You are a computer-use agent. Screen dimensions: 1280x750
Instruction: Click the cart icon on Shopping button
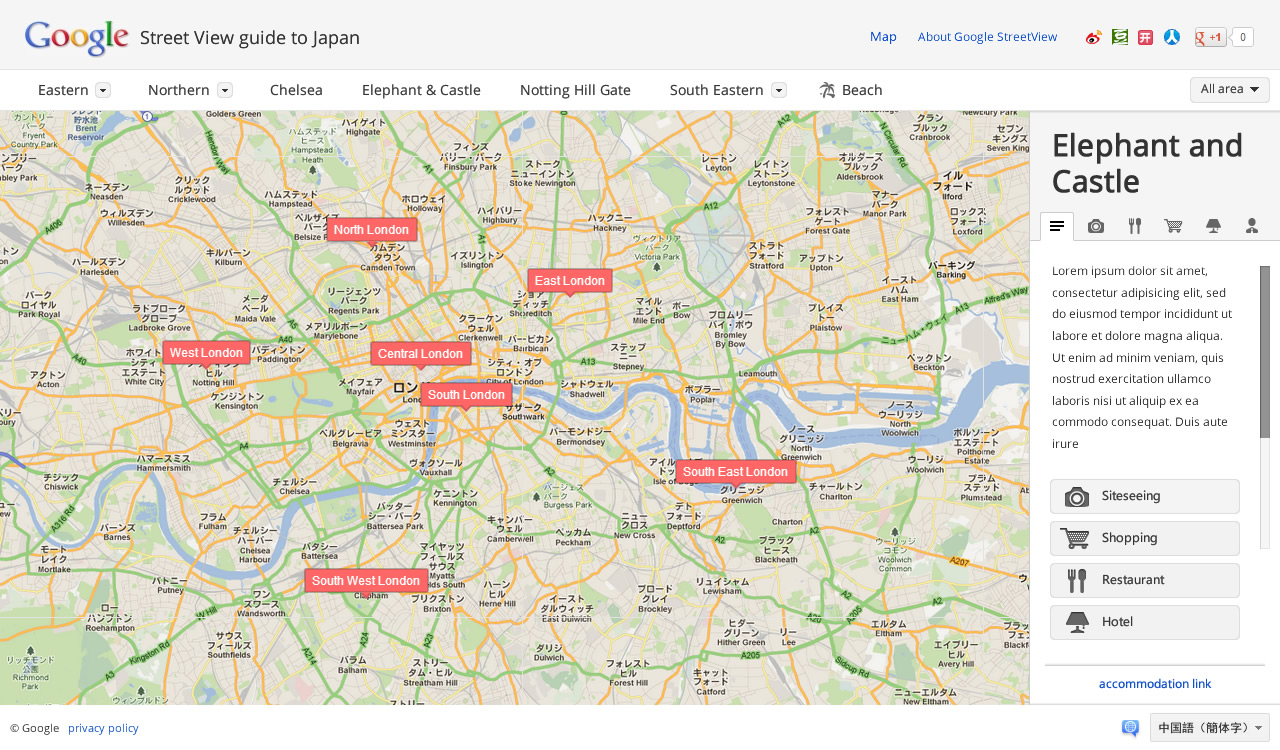[x=1075, y=538]
